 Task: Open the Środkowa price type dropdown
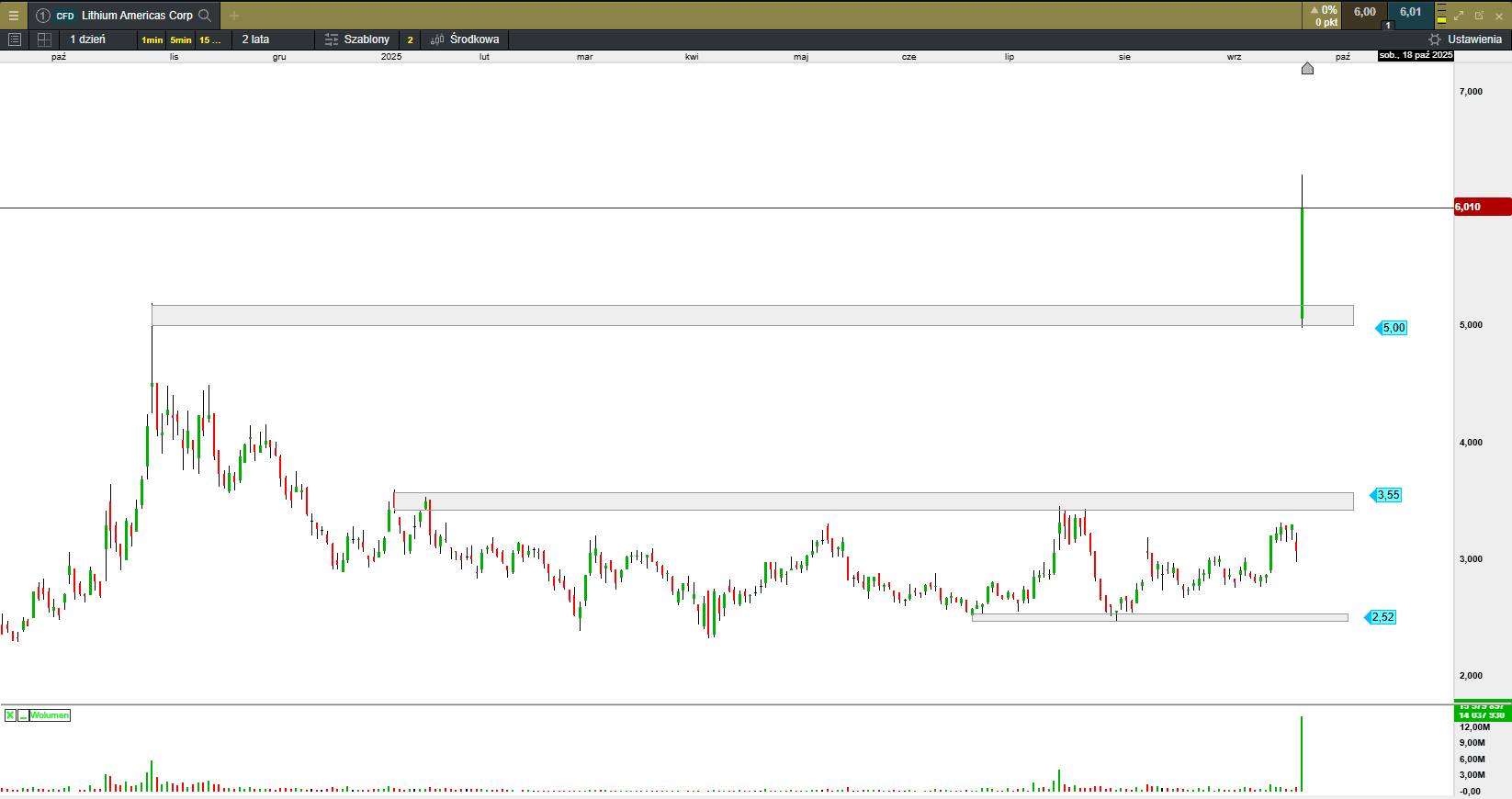(x=473, y=39)
